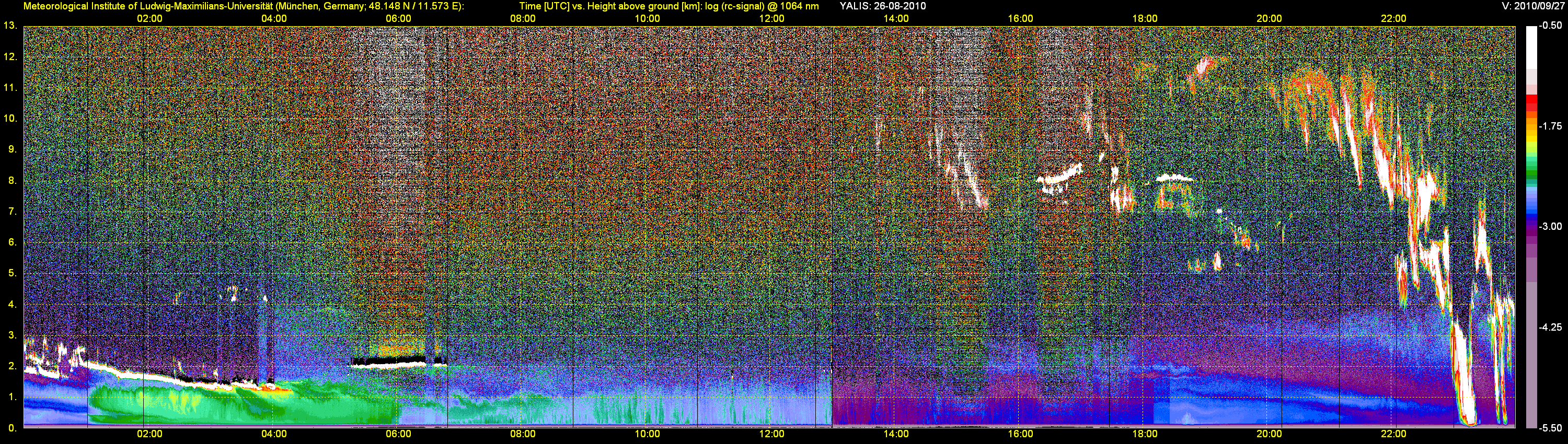Click the 'YALIS: 26-08-2010' date label
The width and height of the screenshot is (1568, 444).
click(883, 6)
